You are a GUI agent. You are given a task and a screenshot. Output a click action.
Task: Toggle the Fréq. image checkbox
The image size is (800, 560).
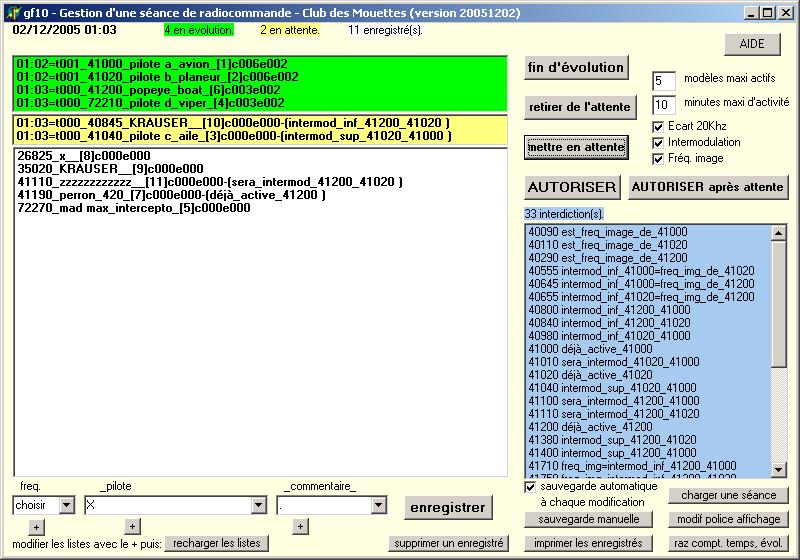(658, 159)
